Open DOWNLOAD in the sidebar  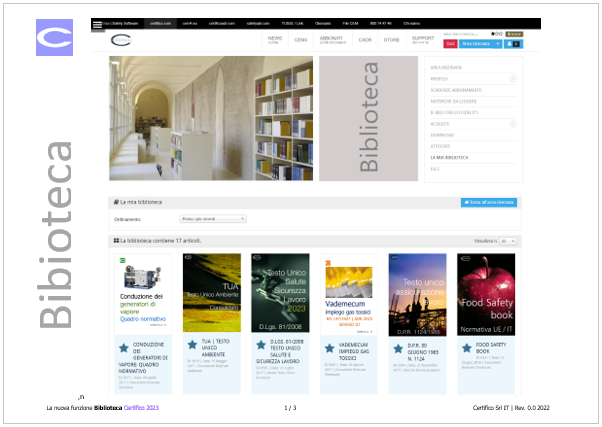(442, 135)
